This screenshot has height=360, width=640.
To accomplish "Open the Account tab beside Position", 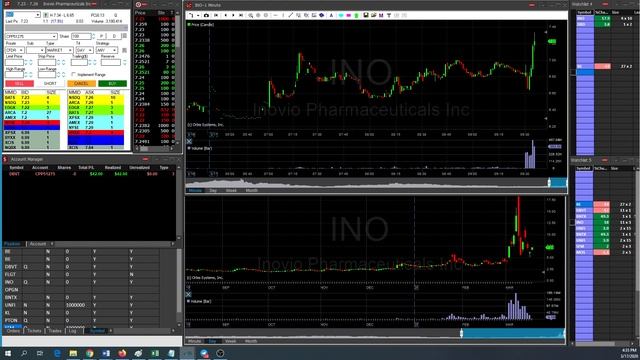I will click(x=38, y=244).
